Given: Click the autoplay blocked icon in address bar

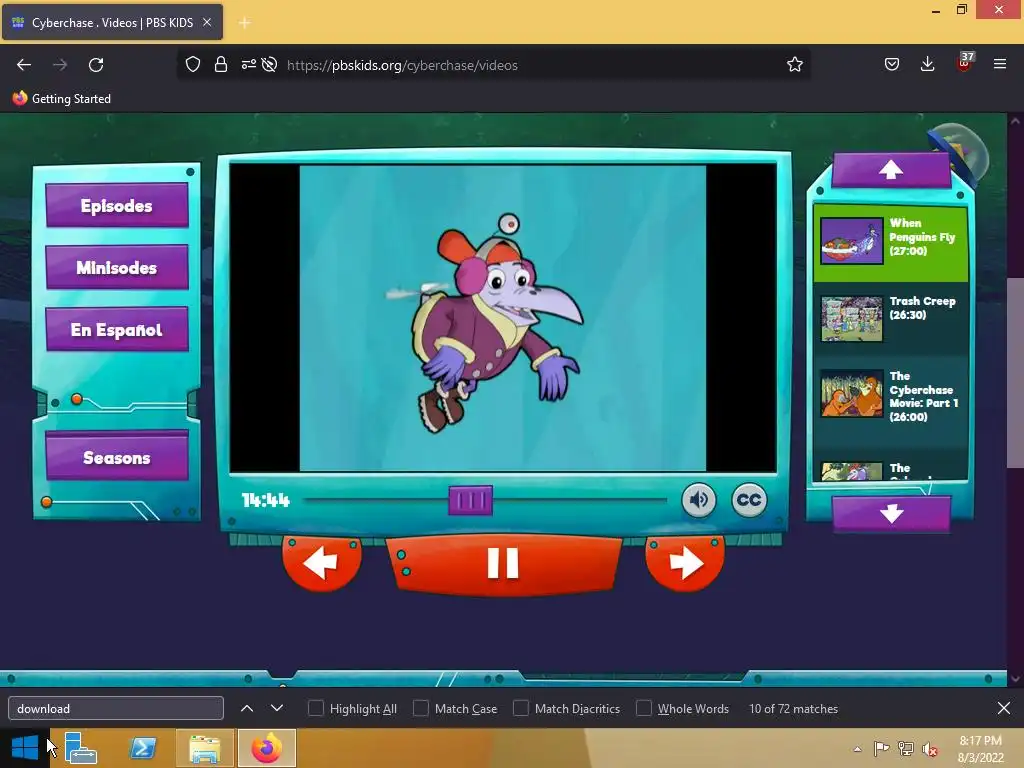Looking at the screenshot, I should (x=269, y=65).
